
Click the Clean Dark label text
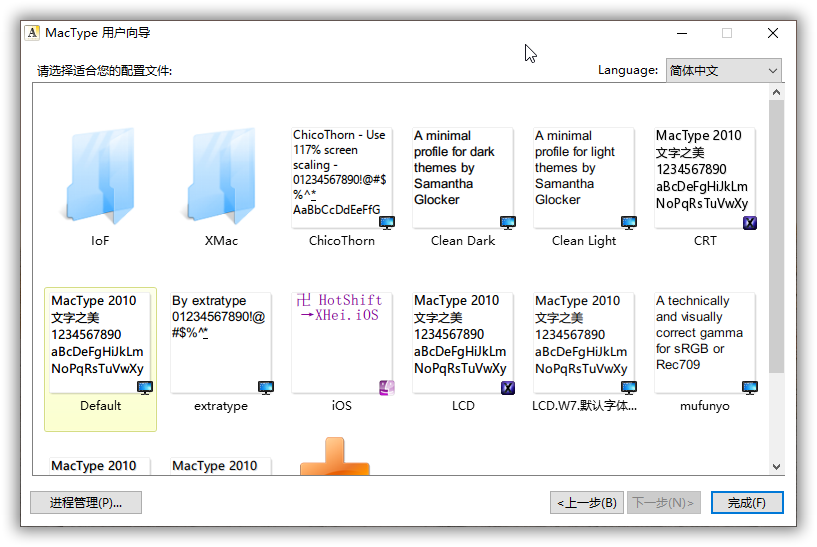[463, 241]
